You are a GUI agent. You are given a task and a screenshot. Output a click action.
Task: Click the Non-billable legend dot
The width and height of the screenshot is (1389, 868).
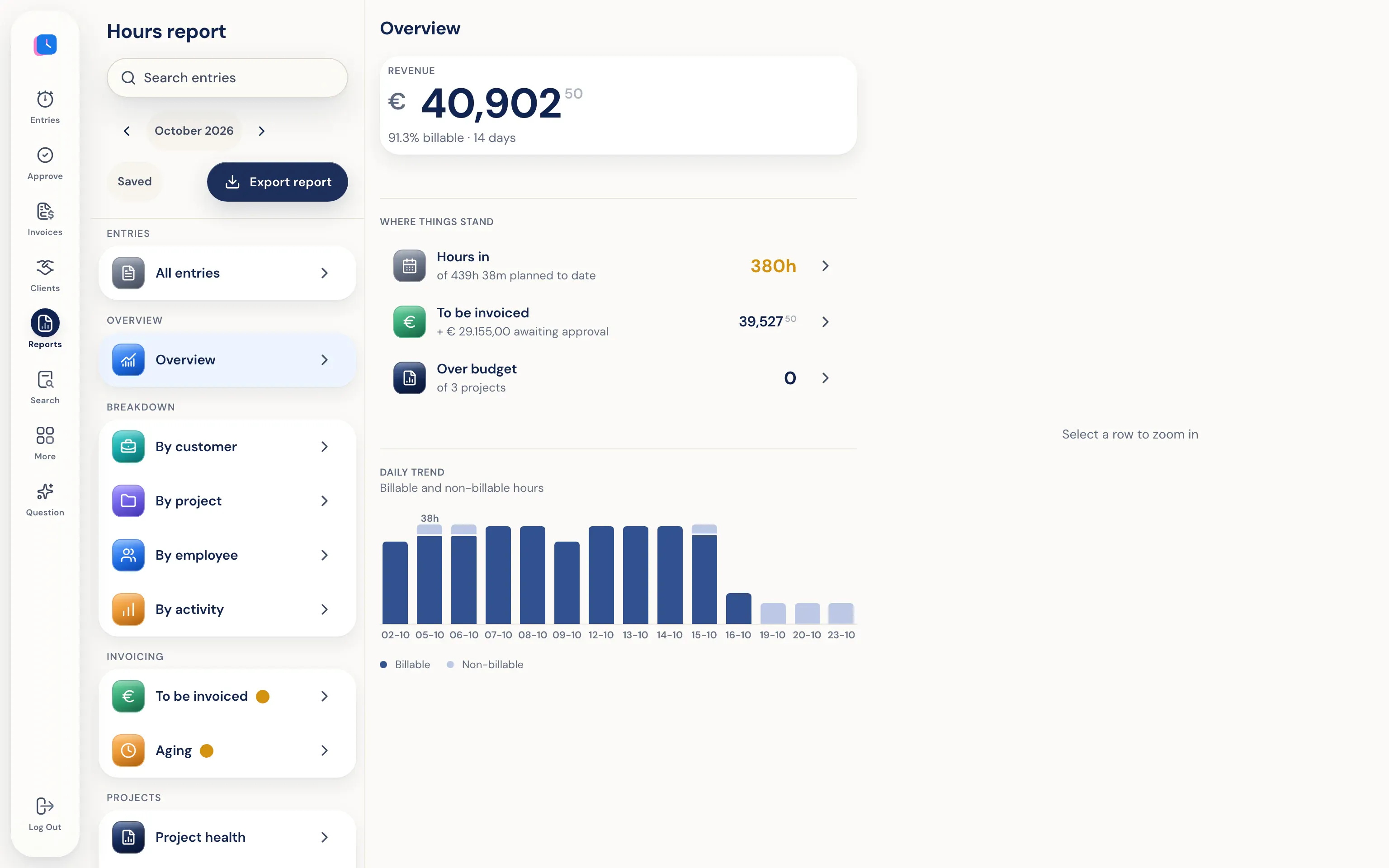(450, 665)
